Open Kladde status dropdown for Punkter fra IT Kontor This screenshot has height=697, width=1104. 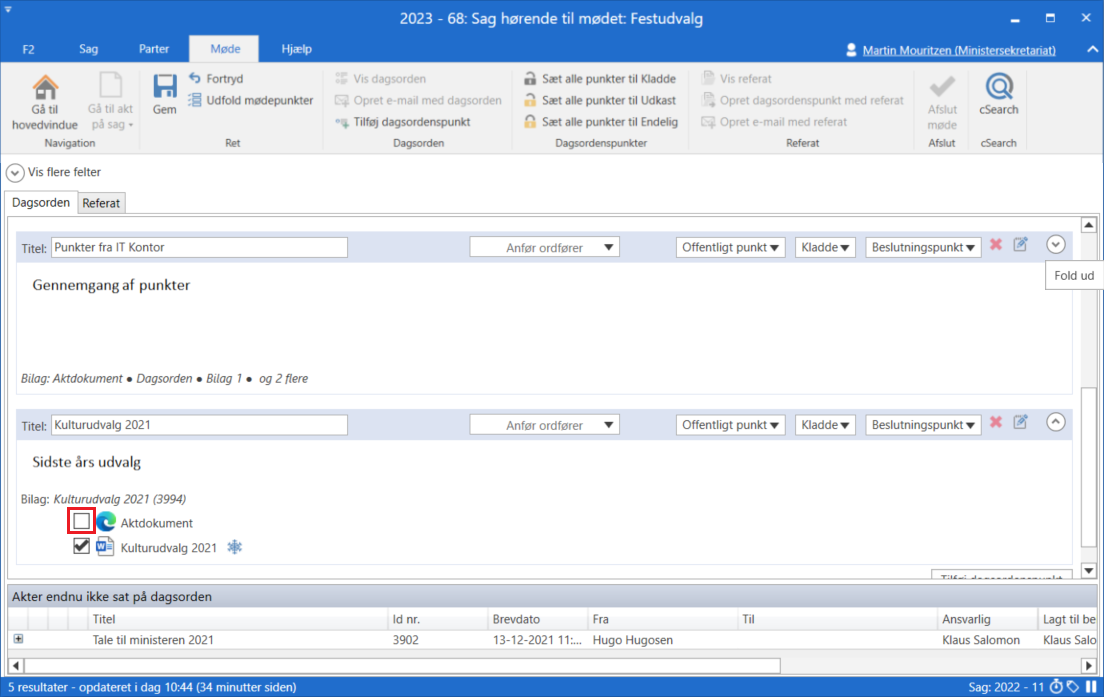point(825,247)
